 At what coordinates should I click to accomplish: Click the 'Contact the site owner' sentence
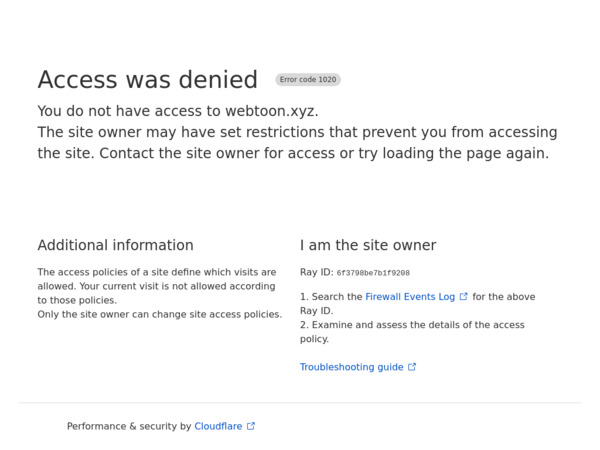pyautogui.click(x=324, y=153)
